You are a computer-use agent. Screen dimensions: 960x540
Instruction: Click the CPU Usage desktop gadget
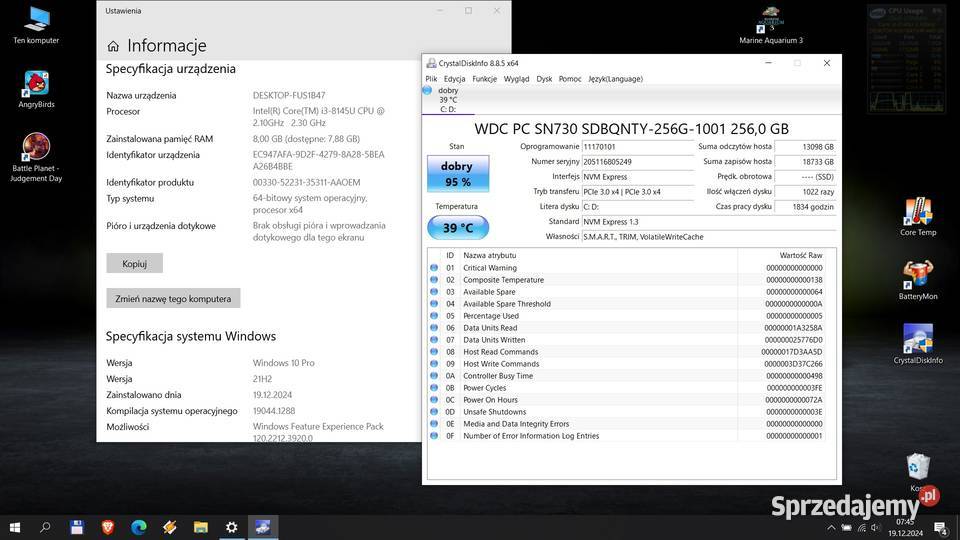tap(907, 59)
